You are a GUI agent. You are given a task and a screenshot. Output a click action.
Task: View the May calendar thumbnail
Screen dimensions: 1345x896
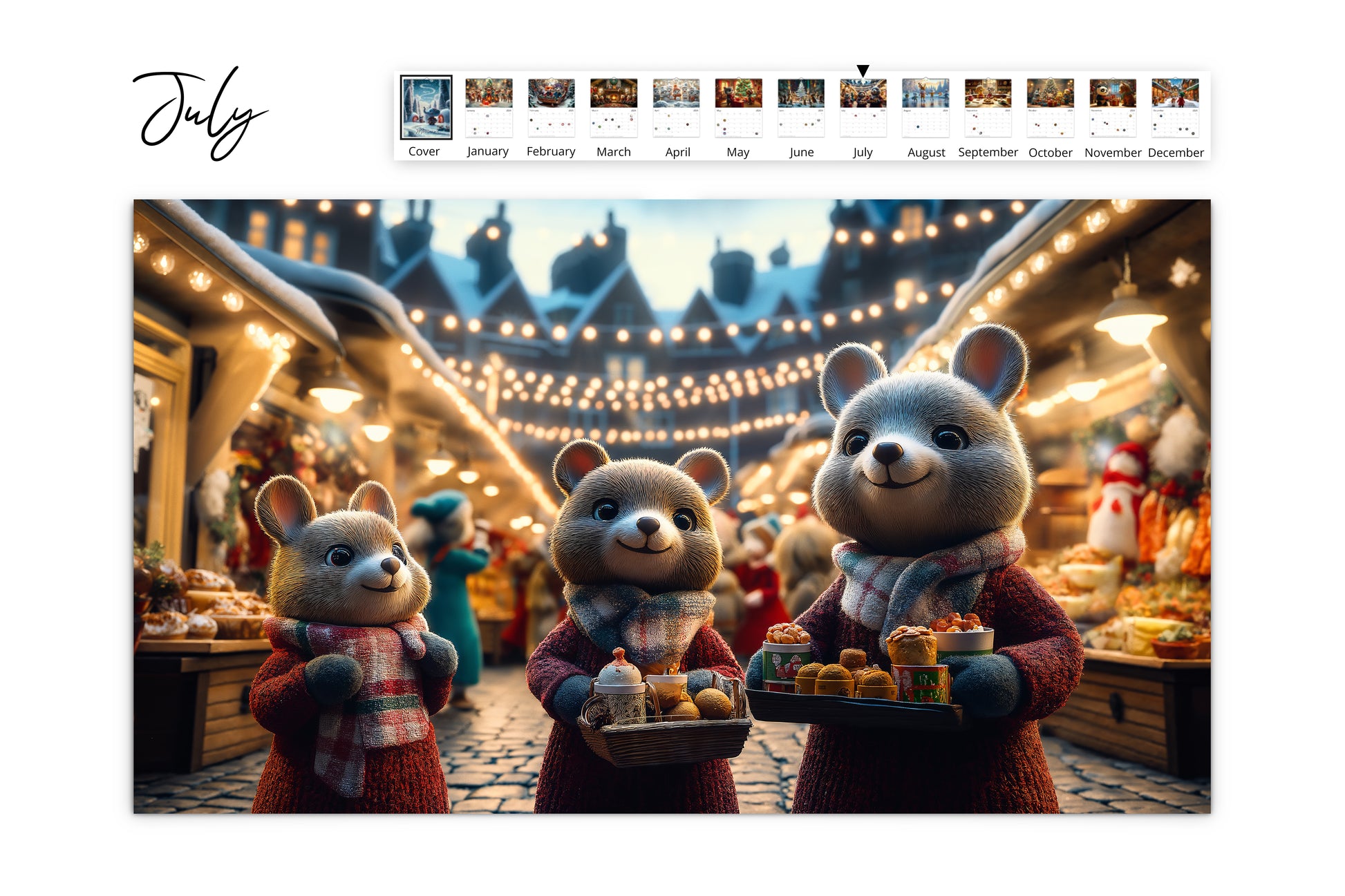tap(738, 108)
